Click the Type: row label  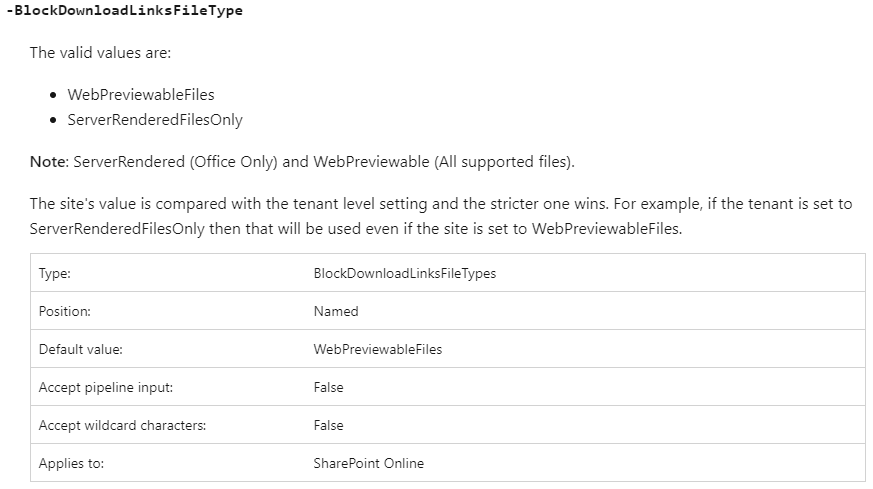pyautogui.click(x=55, y=273)
